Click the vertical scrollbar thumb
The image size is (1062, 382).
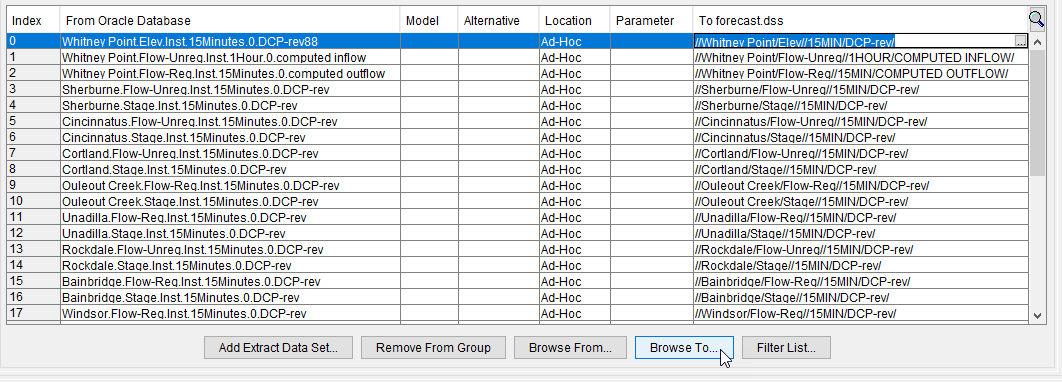pyautogui.click(x=1038, y=112)
